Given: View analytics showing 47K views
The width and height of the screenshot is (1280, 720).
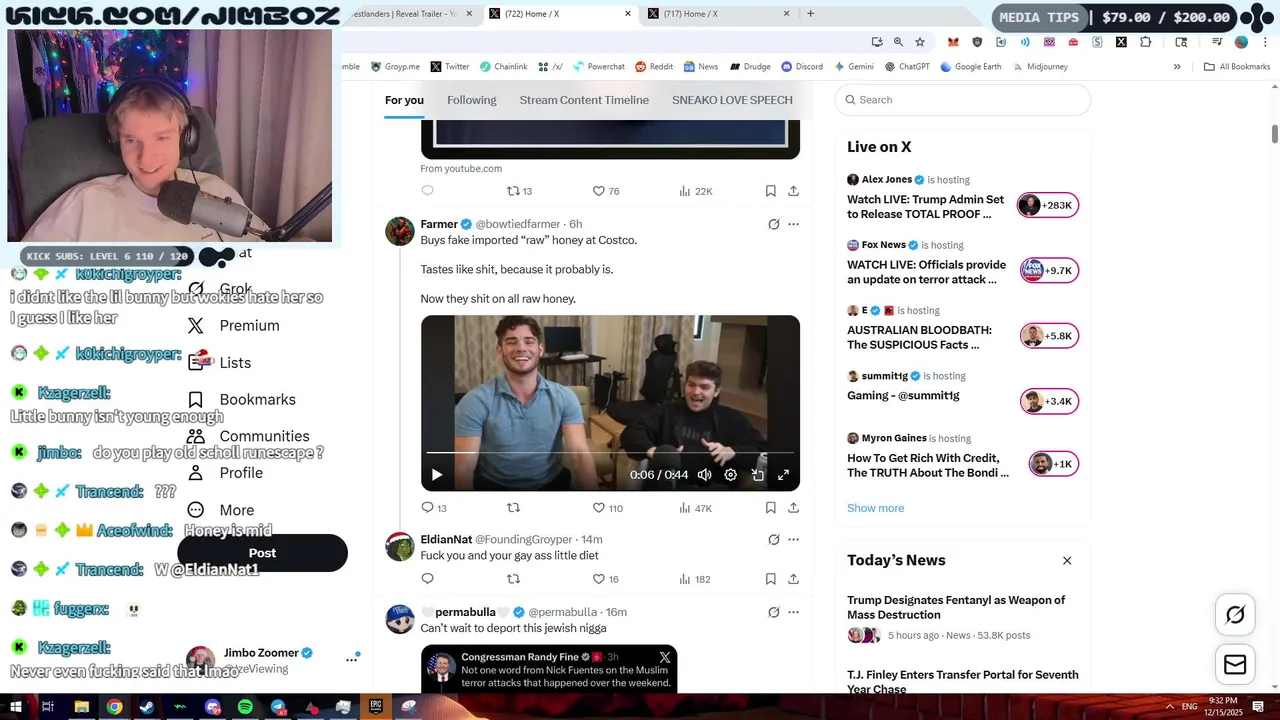Looking at the screenshot, I should (x=695, y=508).
